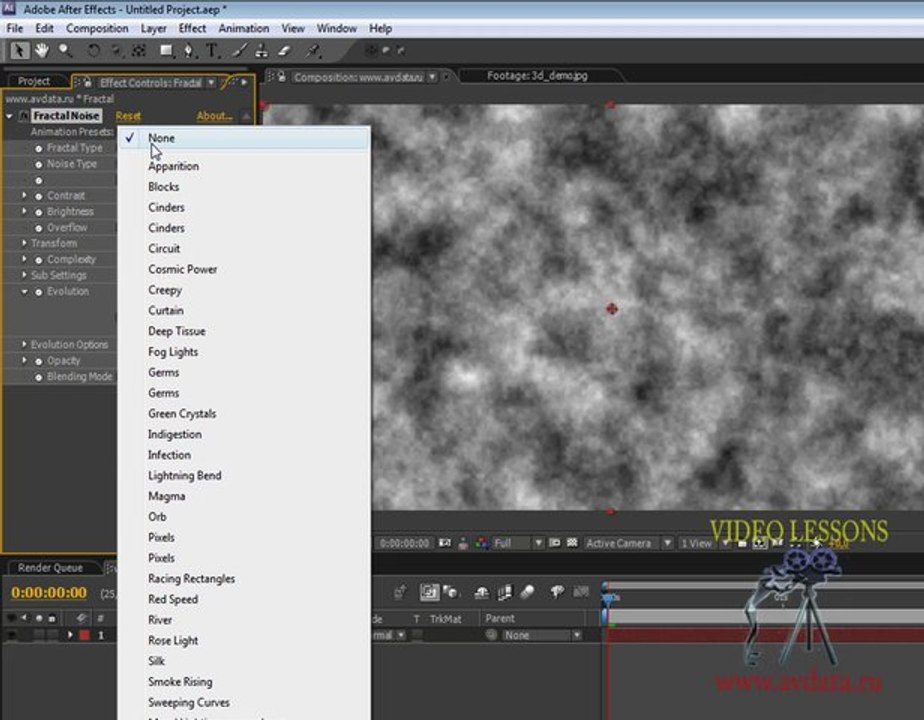Choose the Smoke Rising preset
The width and height of the screenshot is (924, 720).
(180, 682)
